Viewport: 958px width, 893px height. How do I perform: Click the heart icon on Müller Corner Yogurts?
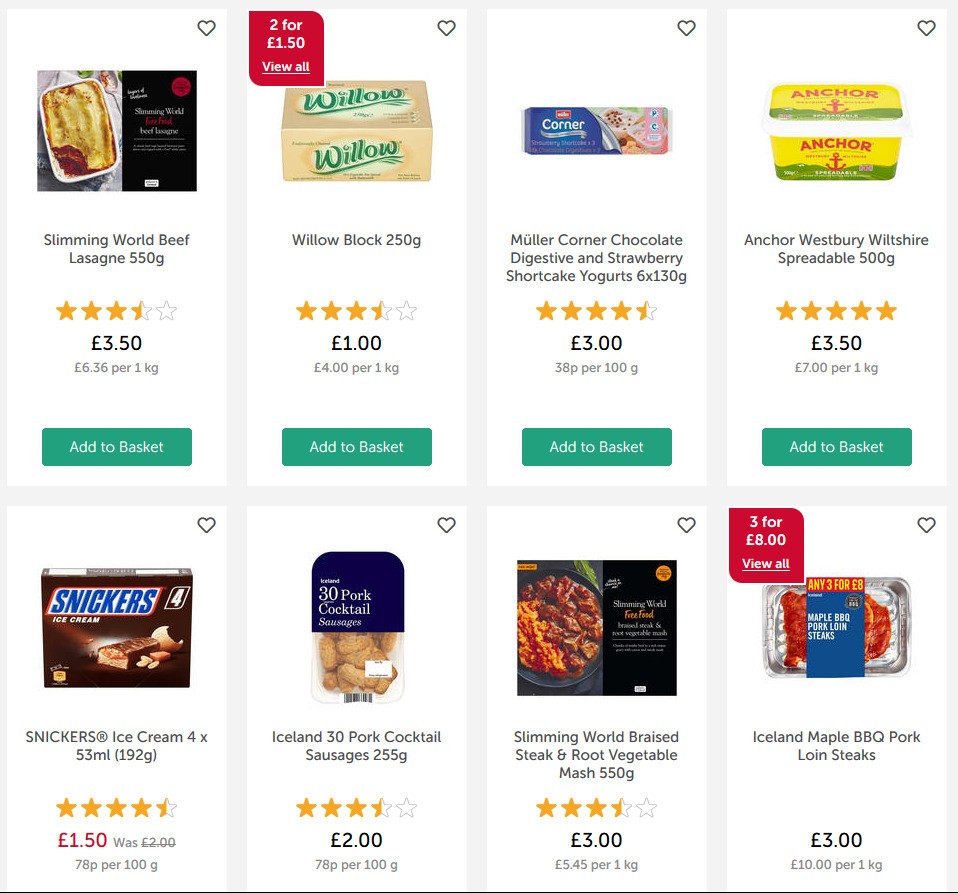click(686, 29)
